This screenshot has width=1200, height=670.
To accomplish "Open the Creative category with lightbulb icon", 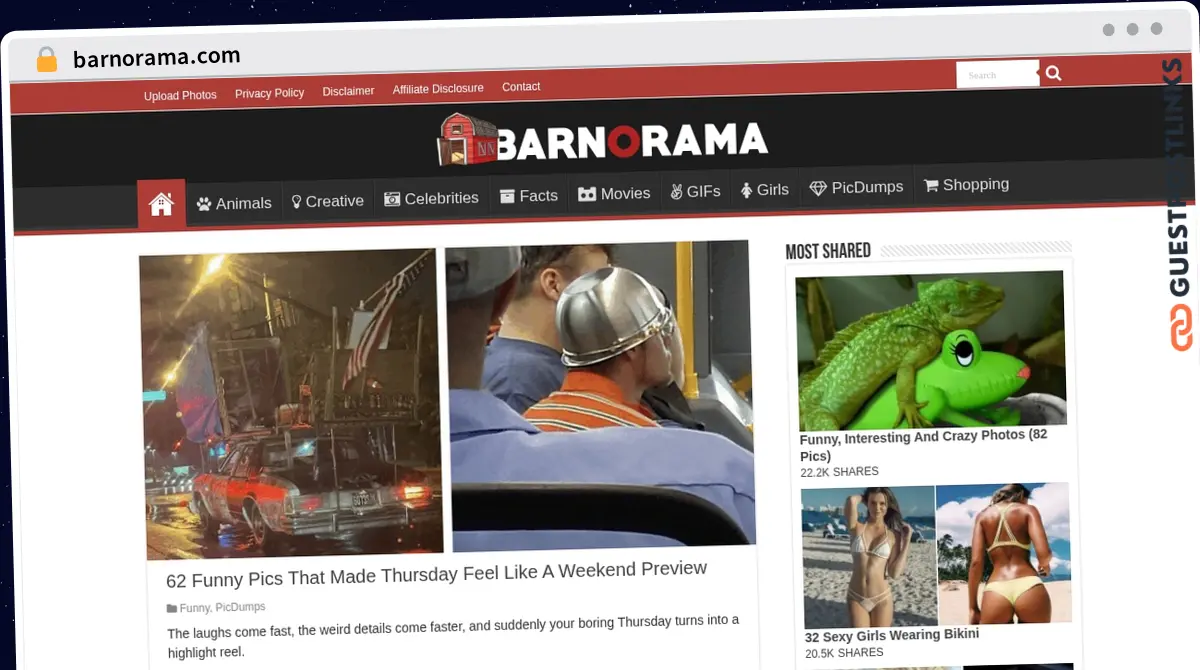I will 327,201.
